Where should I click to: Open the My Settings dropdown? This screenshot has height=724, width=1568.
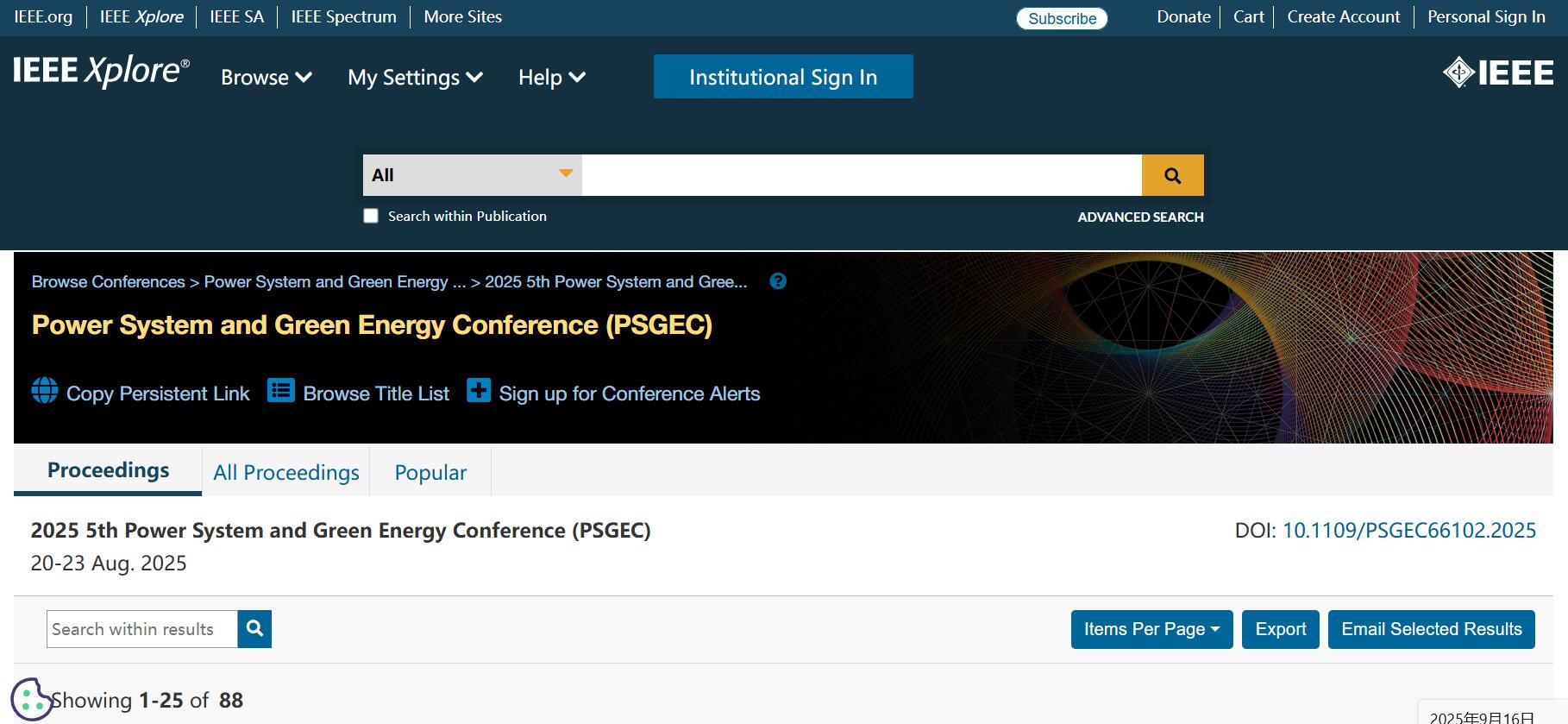414,78
